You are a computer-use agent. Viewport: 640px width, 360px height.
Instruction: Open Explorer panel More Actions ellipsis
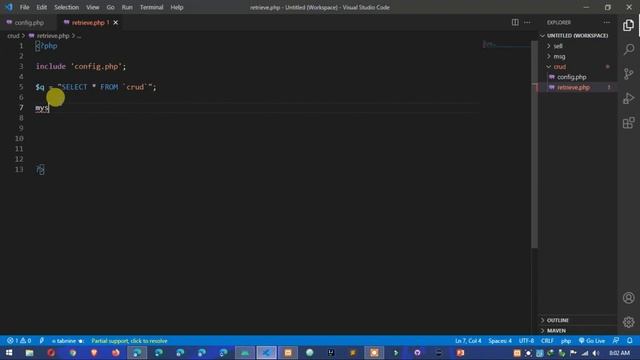point(607,22)
